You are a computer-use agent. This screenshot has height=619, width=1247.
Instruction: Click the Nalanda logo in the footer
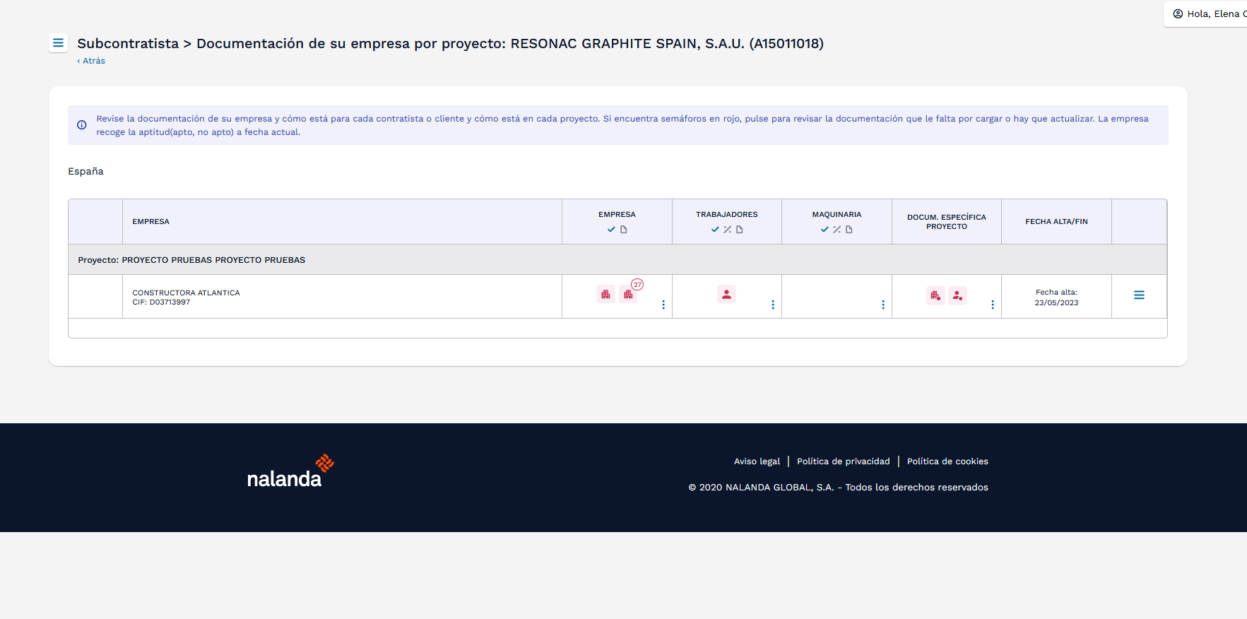pyautogui.click(x=290, y=471)
